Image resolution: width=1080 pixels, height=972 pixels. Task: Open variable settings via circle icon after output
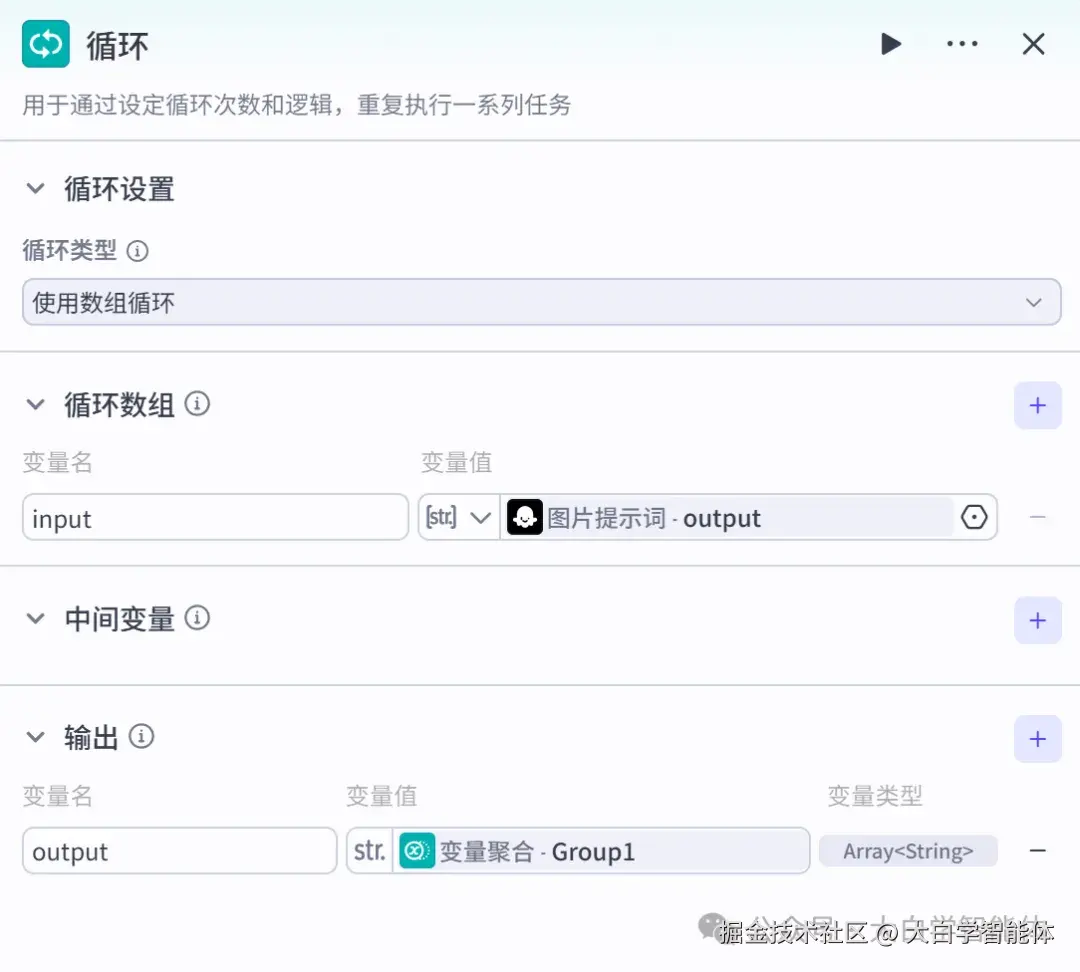(974, 517)
